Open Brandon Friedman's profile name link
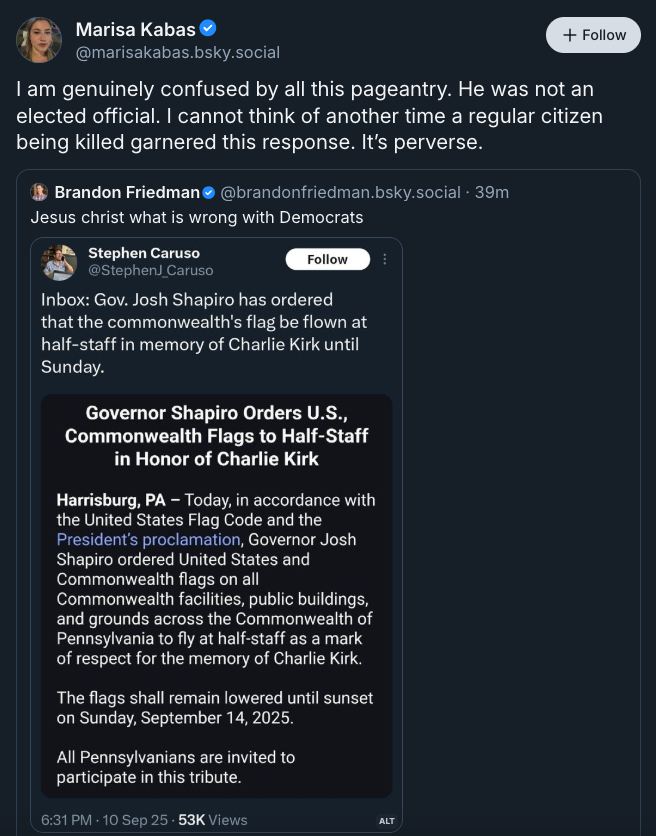This screenshot has width=656, height=836. (126, 192)
